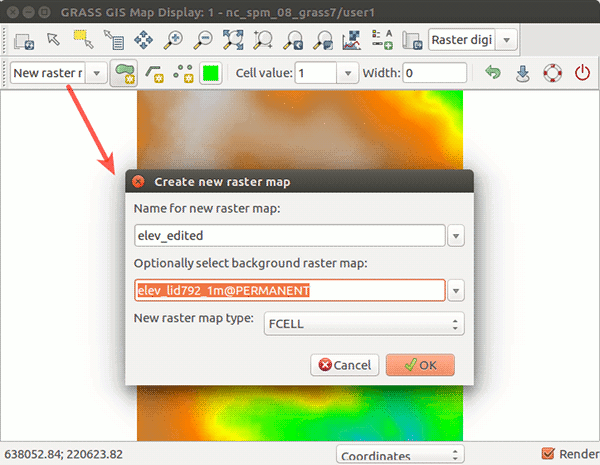600x465 pixels.
Task: Select the digitize point tool
Action: [183, 74]
